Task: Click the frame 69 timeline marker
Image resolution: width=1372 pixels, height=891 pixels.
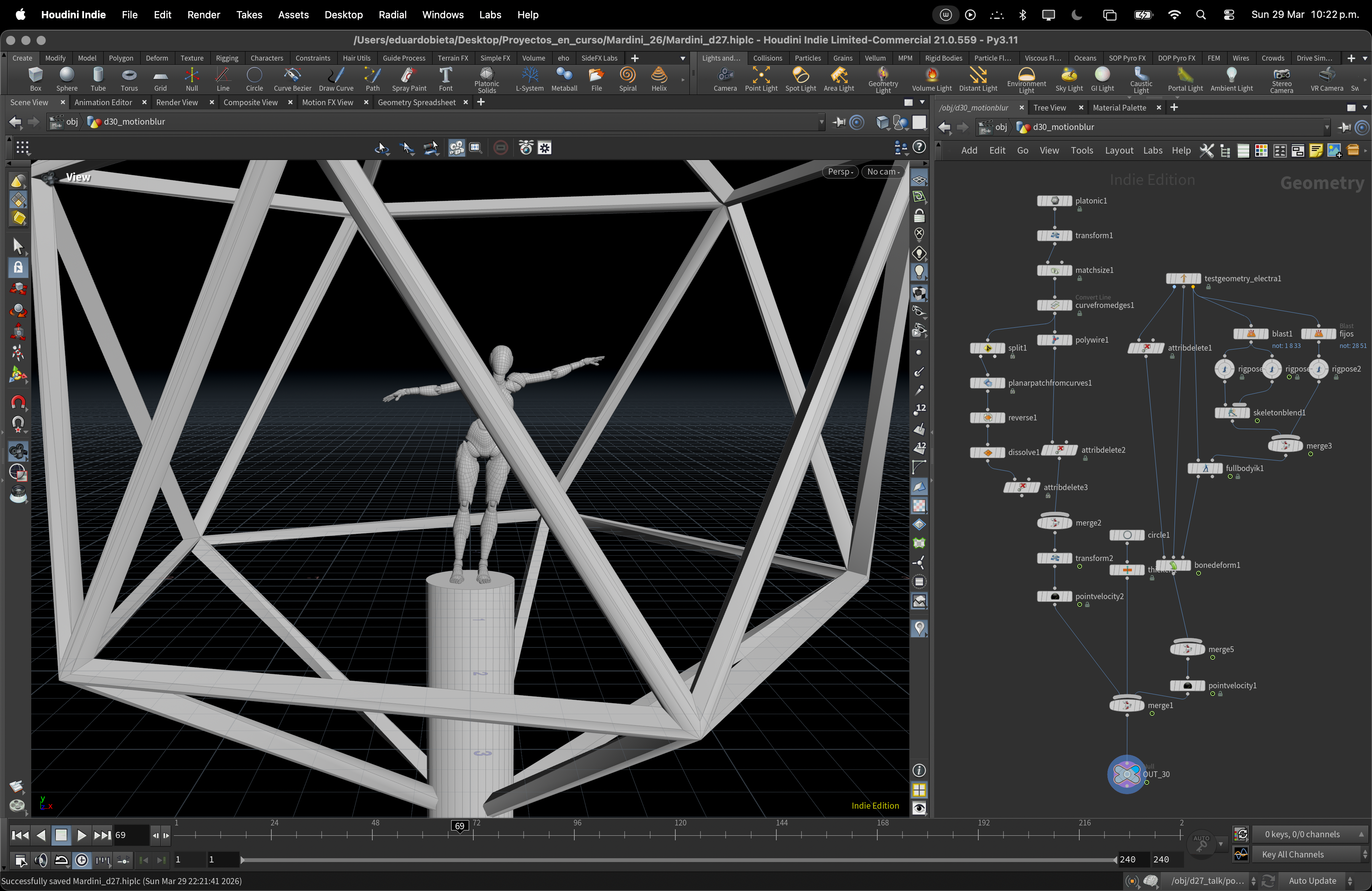Action: [x=460, y=827]
